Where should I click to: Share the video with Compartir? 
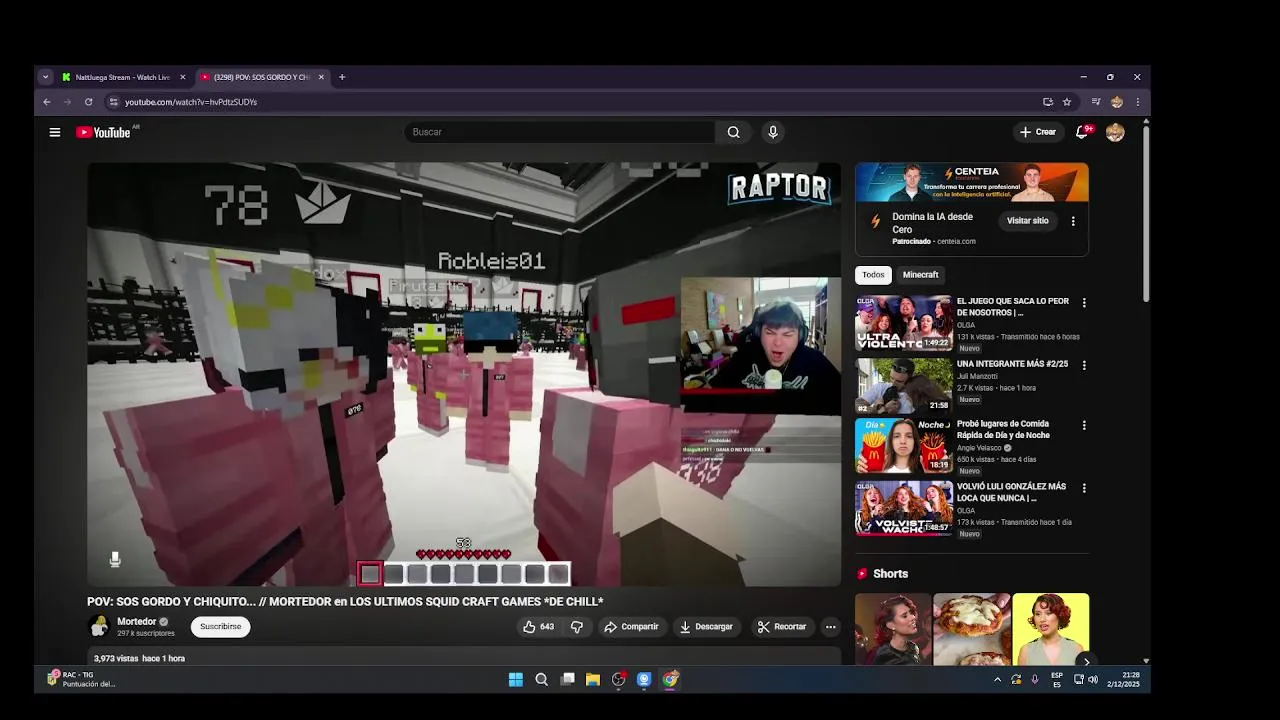pos(631,627)
